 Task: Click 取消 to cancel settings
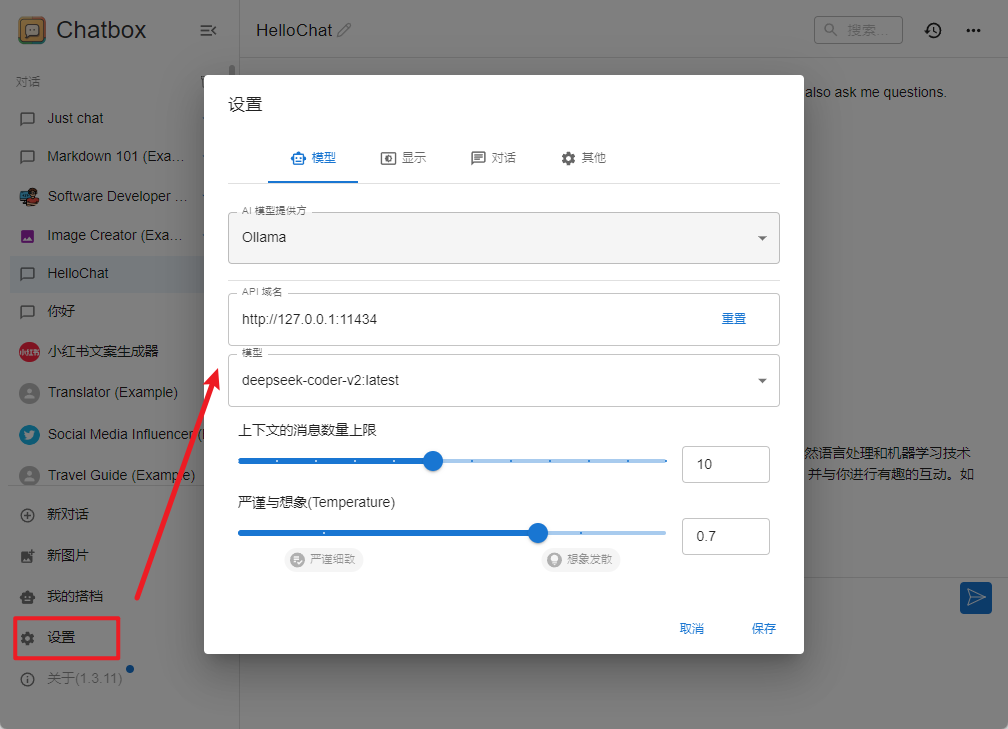[x=692, y=629]
